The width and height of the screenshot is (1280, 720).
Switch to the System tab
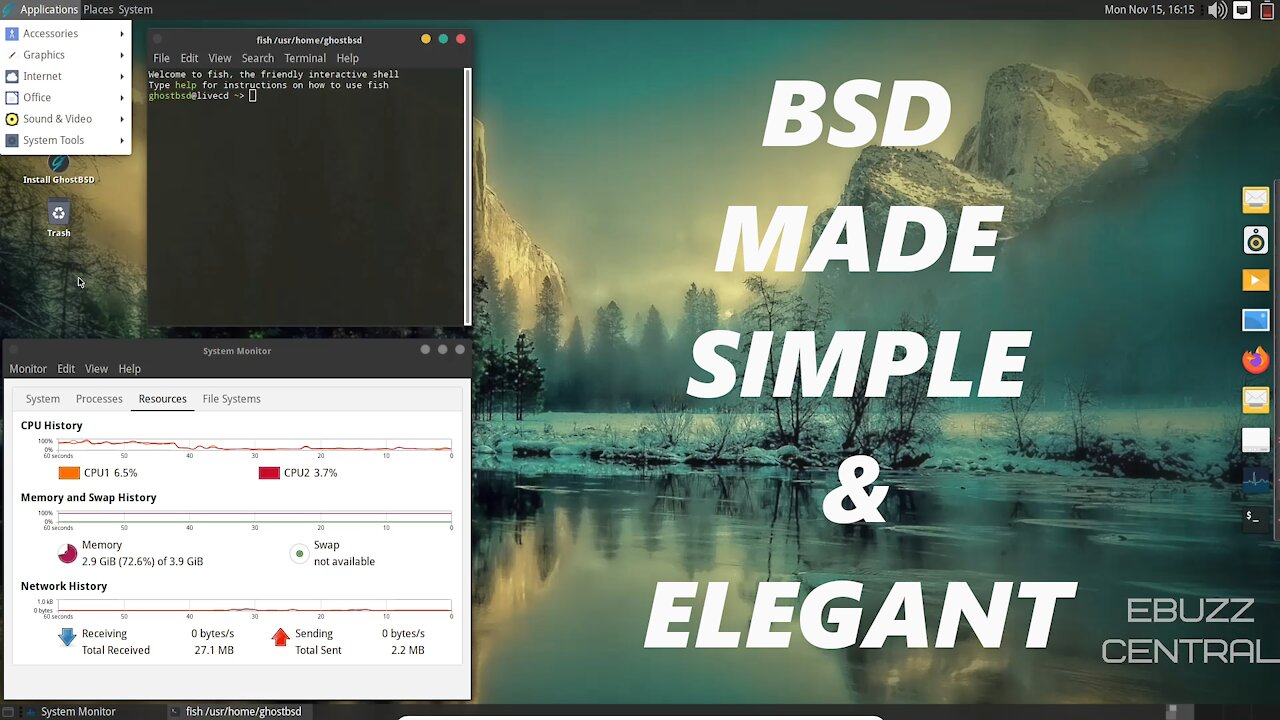click(43, 399)
